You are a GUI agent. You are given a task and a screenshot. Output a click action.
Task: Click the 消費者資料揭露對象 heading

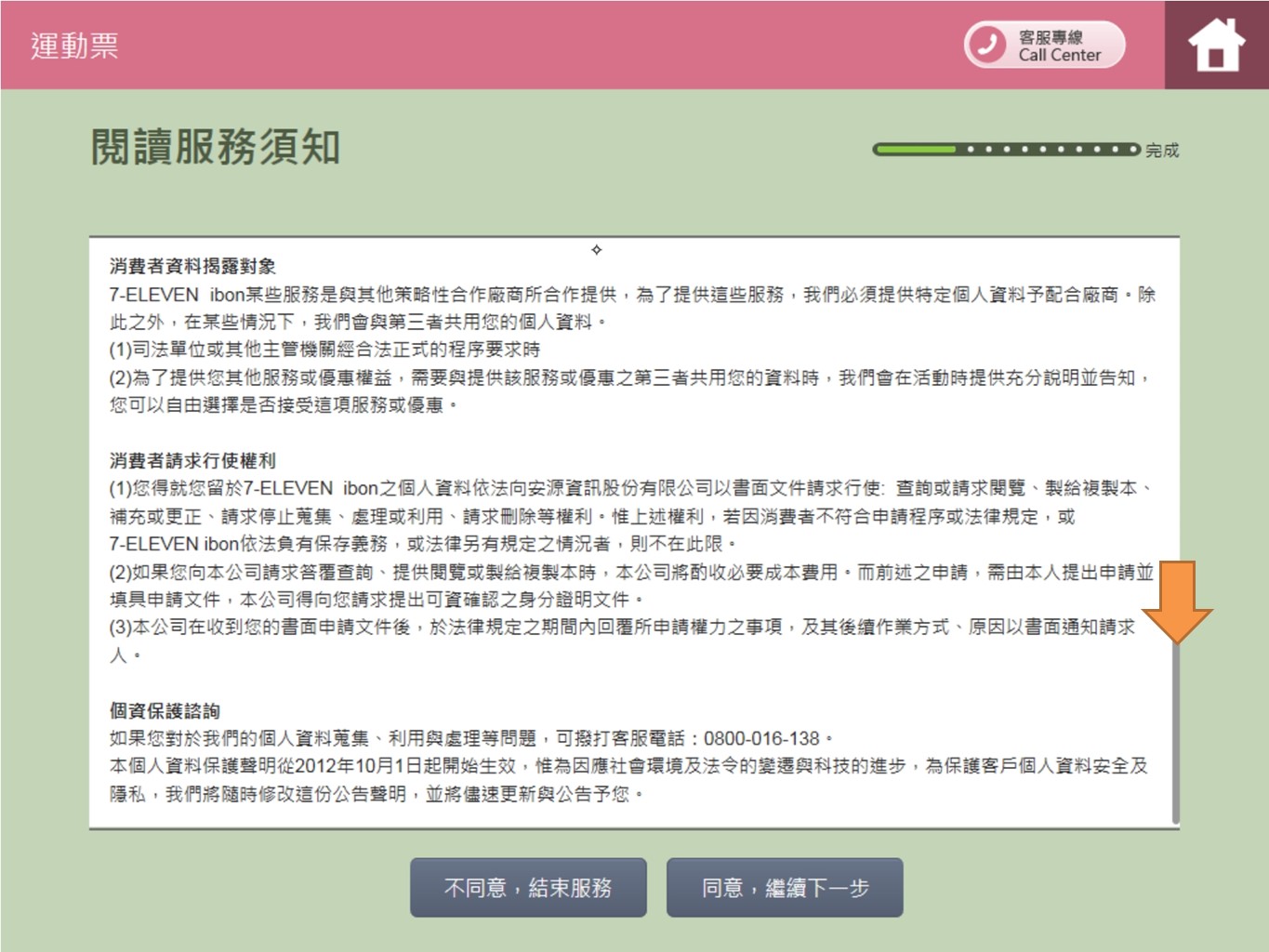(192, 267)
